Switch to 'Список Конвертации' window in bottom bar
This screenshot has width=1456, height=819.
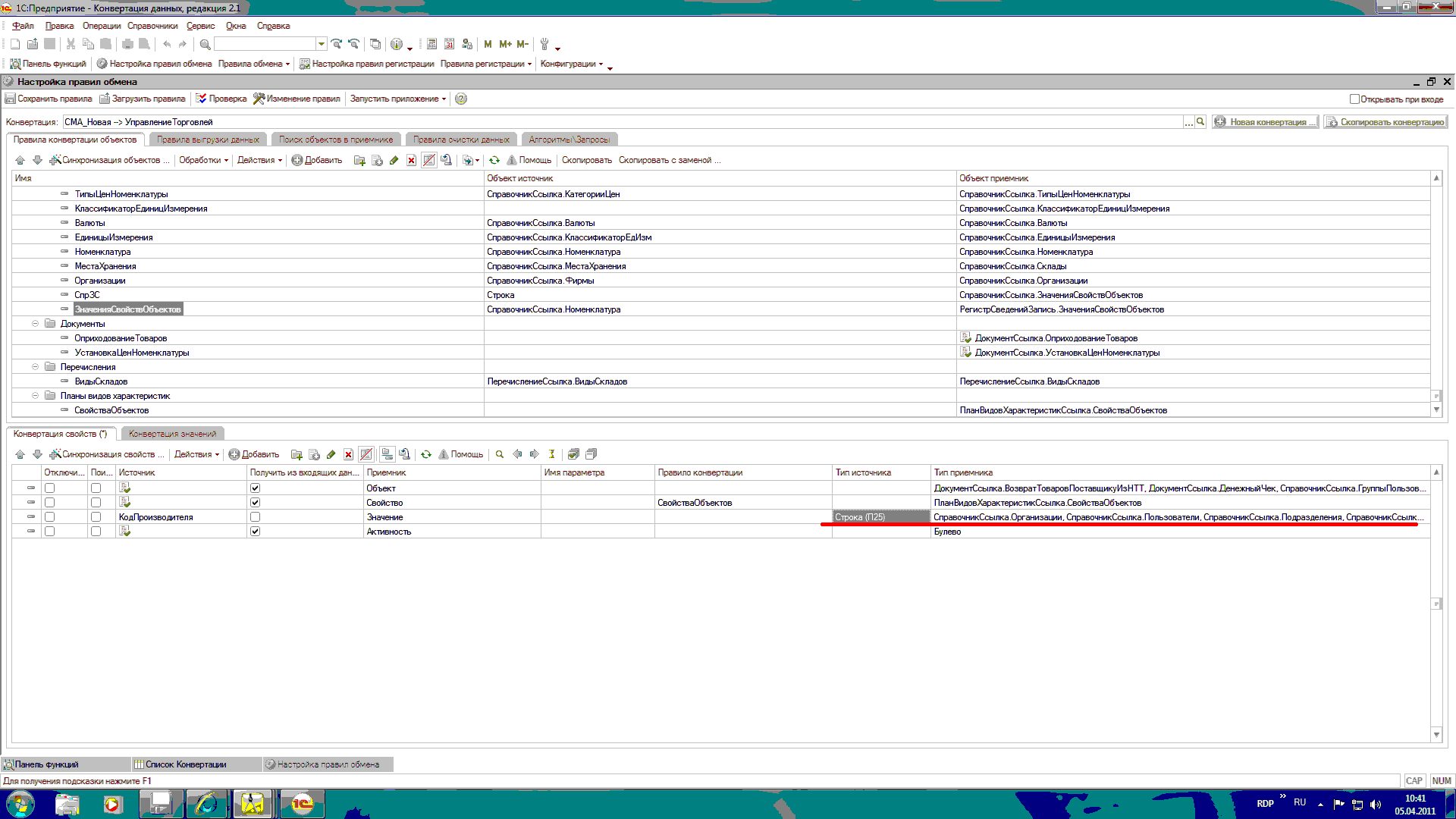pyautogui.click(x=196, y=764)
